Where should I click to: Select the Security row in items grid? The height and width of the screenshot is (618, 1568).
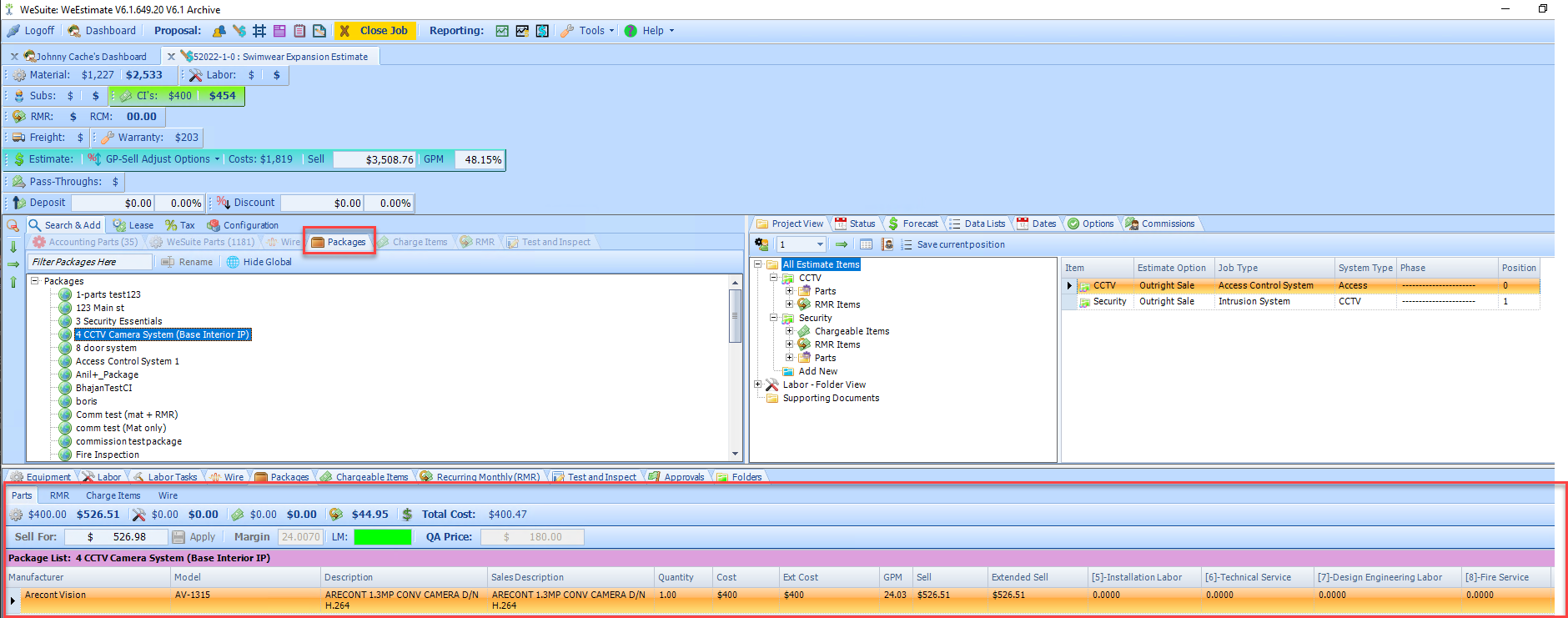[x=1300, y=302]
